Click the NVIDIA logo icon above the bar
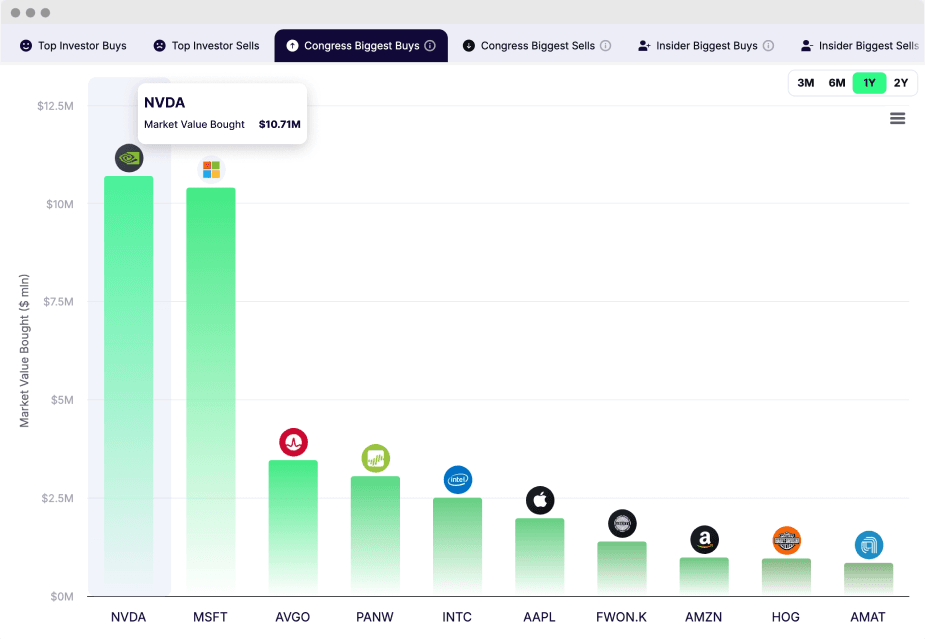925x639 pixels. (x=129, y=158)
